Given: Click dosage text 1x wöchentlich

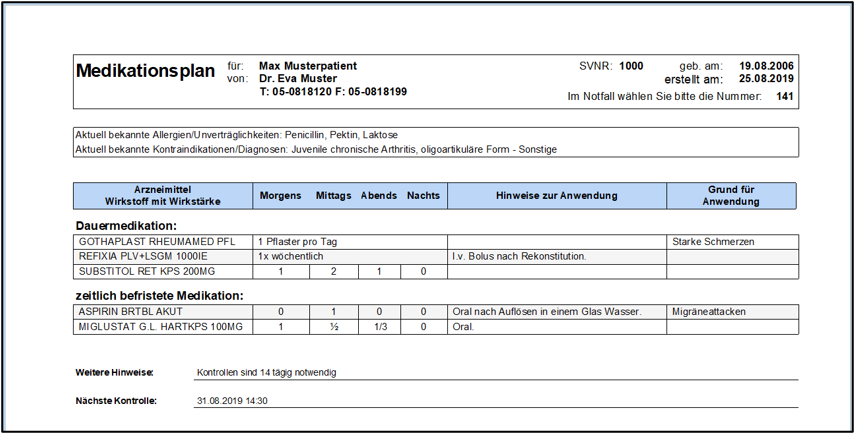Looking at the screenshot, I should (291, 257).
